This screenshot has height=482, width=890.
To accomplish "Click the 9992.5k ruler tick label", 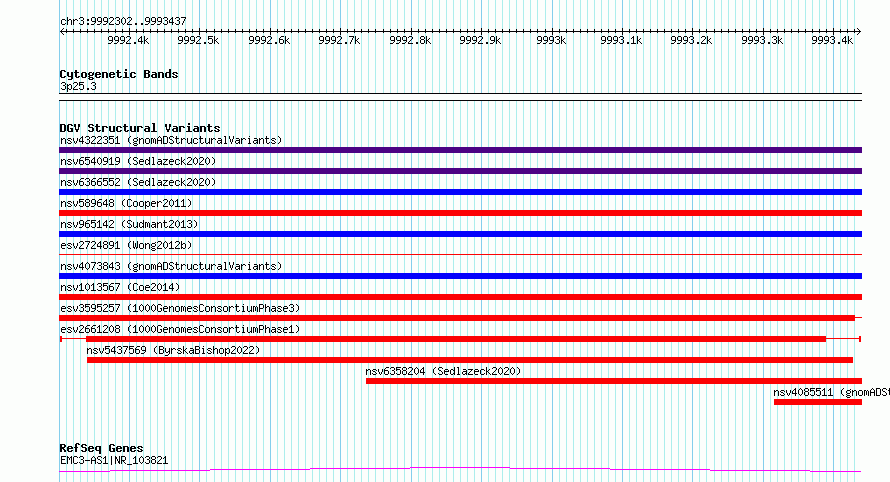I will [198, 40].
